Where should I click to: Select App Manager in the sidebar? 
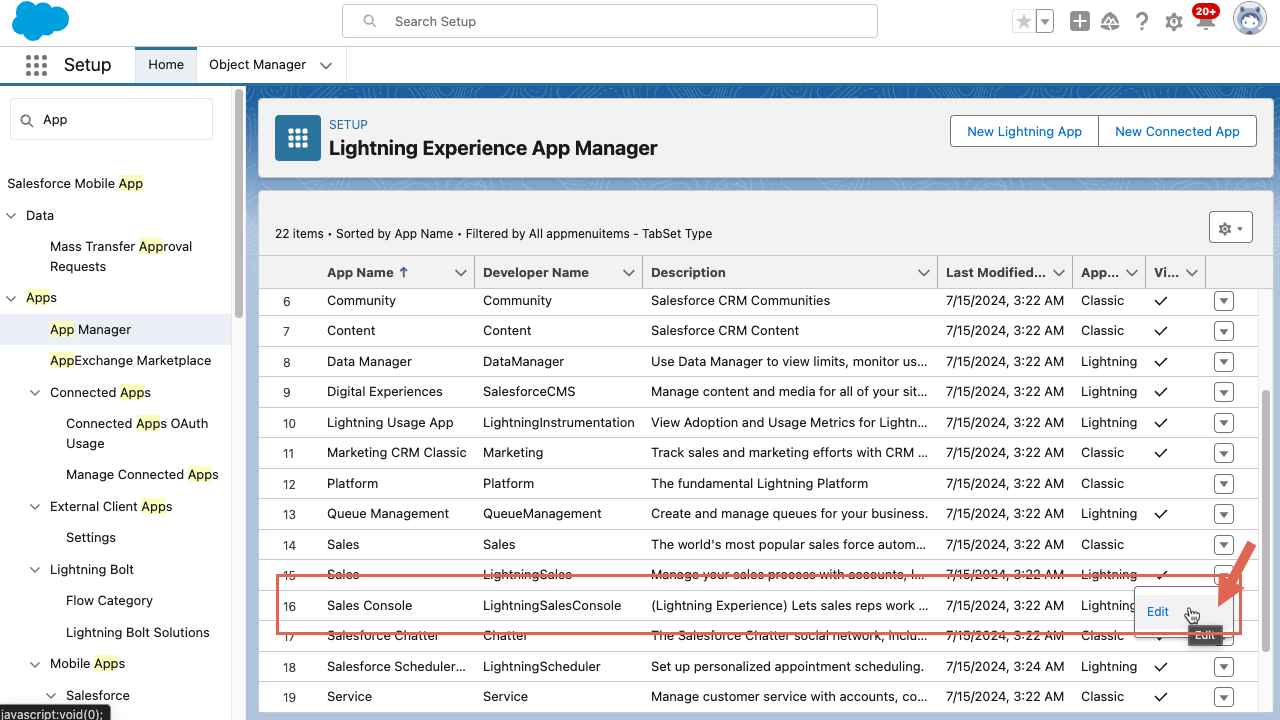click(91, 330)
